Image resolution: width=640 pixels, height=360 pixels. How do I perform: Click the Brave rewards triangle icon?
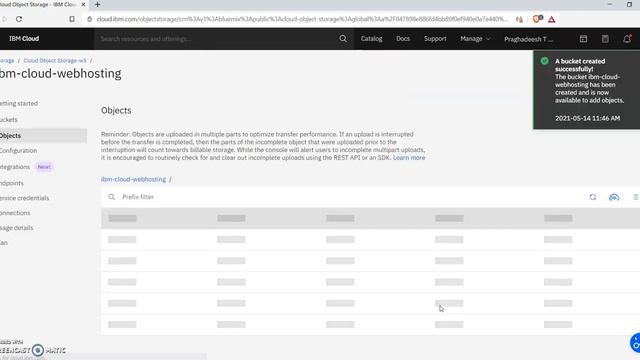click(x=551, y=19)
